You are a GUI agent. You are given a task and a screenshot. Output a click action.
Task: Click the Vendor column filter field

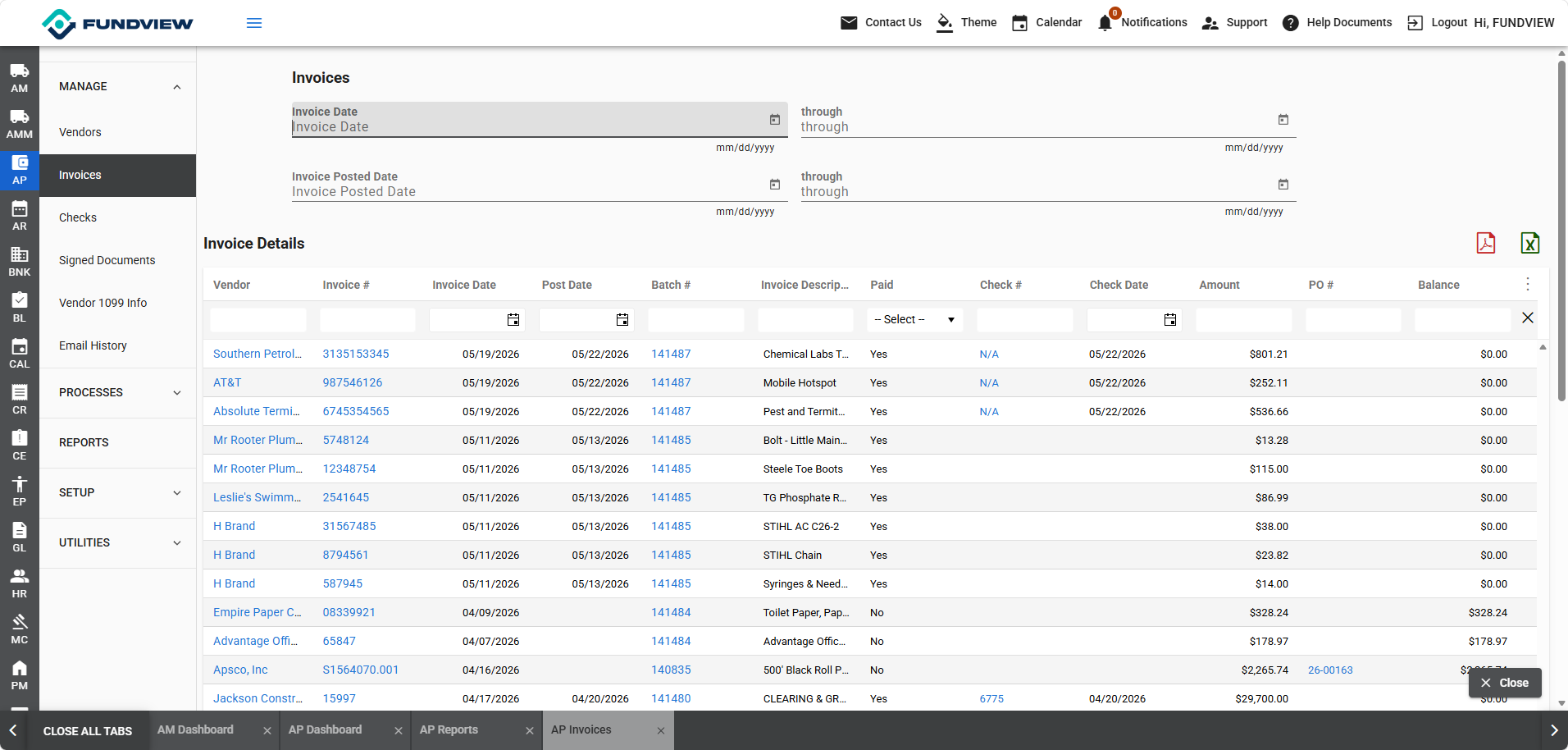tap(258, 320)
